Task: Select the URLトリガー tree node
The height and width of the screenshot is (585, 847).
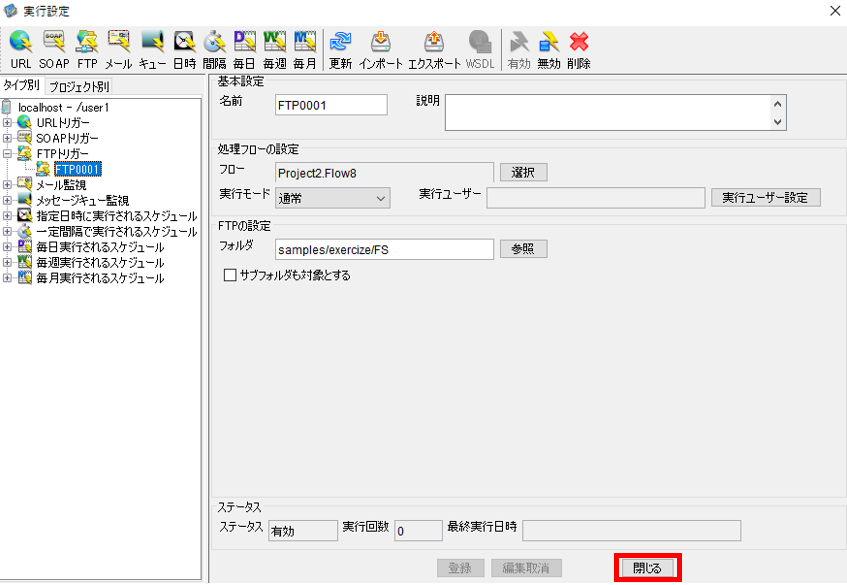Action: [63, 123]
